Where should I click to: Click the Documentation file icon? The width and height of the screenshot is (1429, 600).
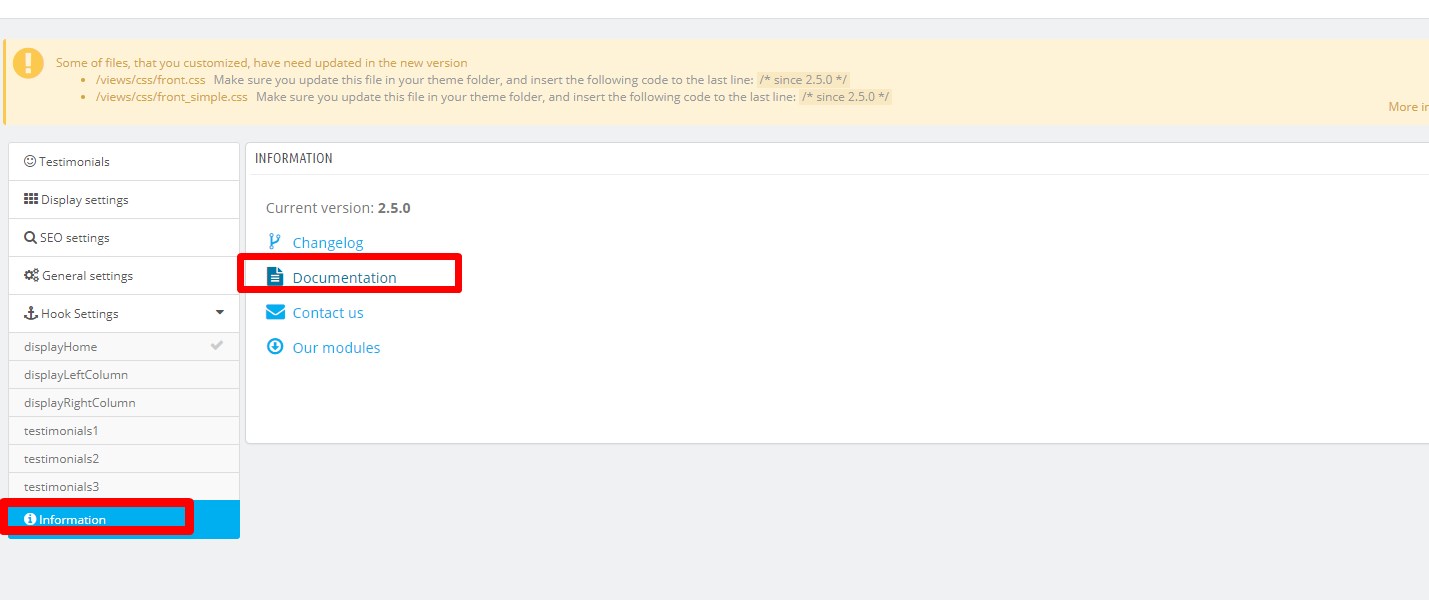click(x=275, y=277)
